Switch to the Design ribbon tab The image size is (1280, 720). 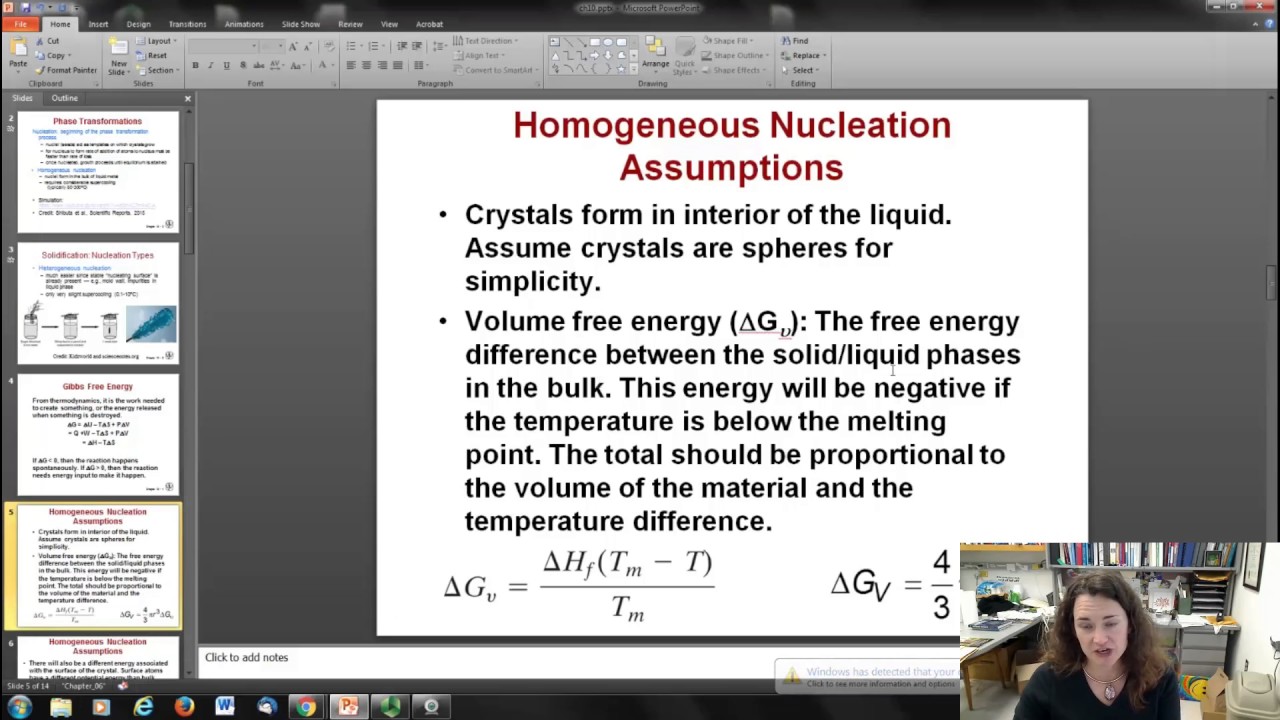coord(138,24)
